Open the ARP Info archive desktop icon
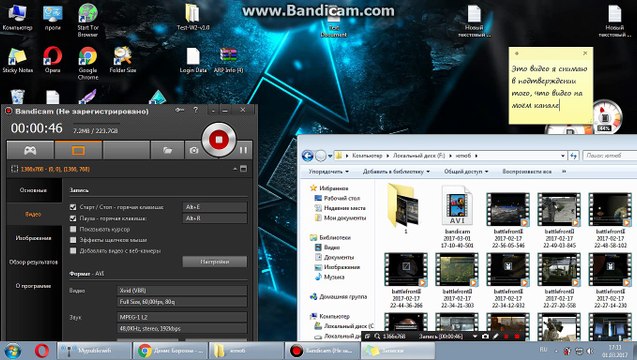Screen dimensions: 637x360 coord(228,60)
